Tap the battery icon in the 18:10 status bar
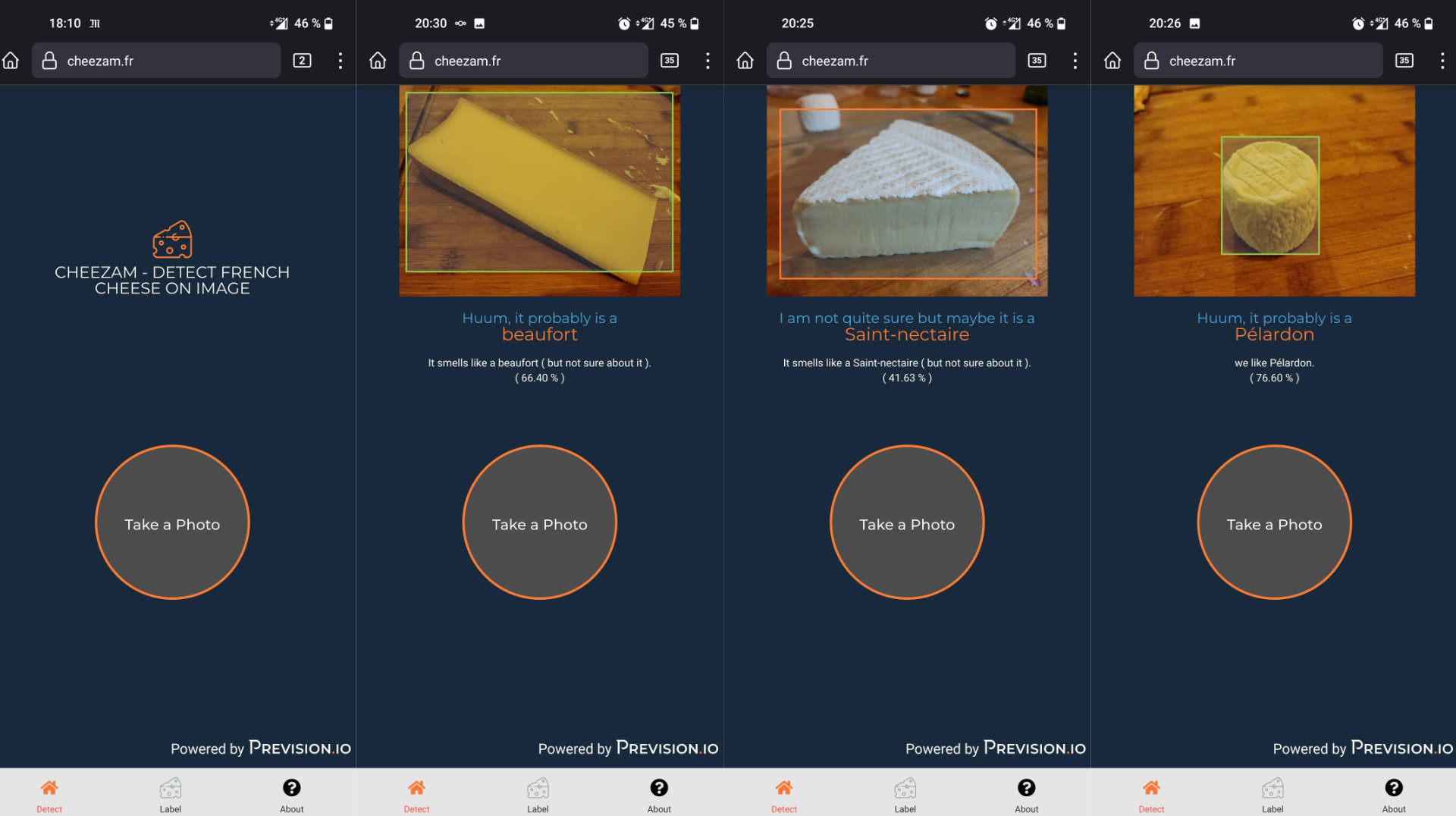Viewport: 1456px width, 816px height. 328,24
